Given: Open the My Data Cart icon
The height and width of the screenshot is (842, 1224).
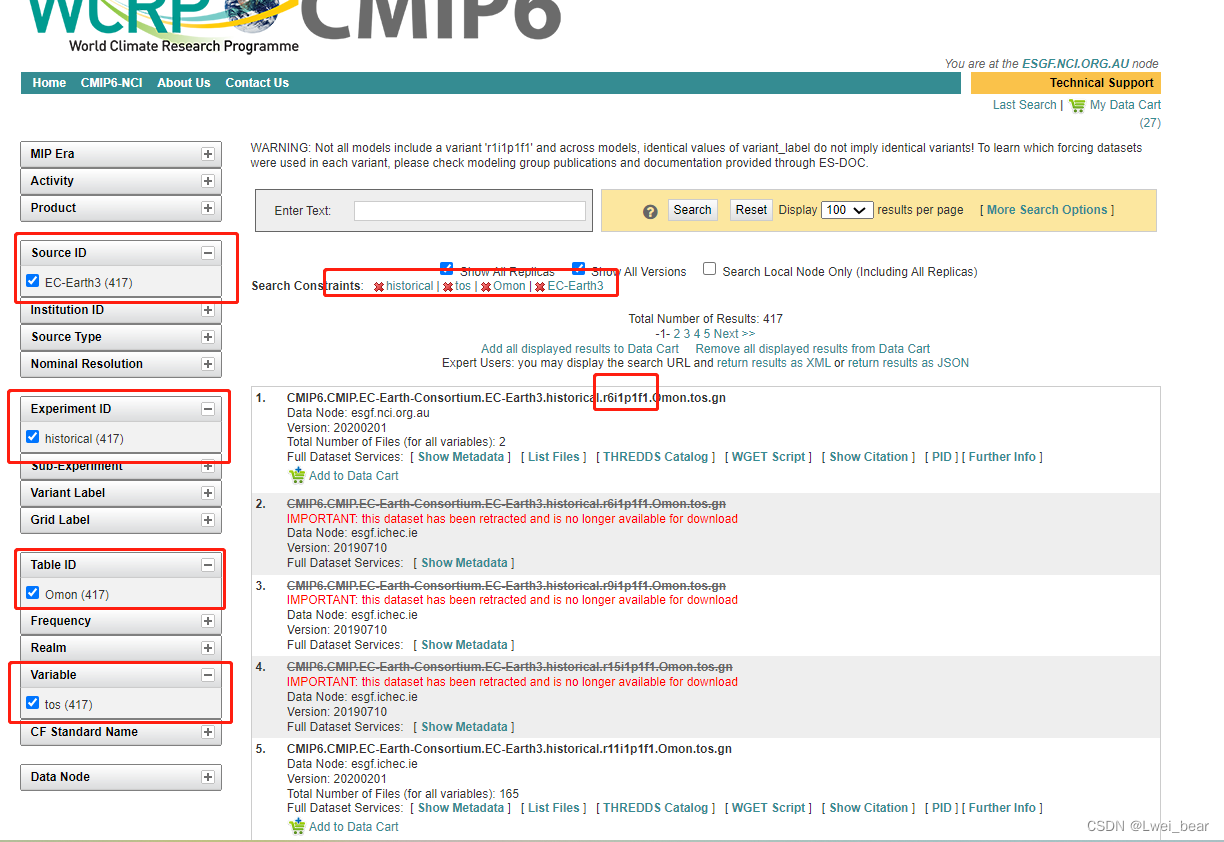Looking at the screenshot, I should point(1077,105).
